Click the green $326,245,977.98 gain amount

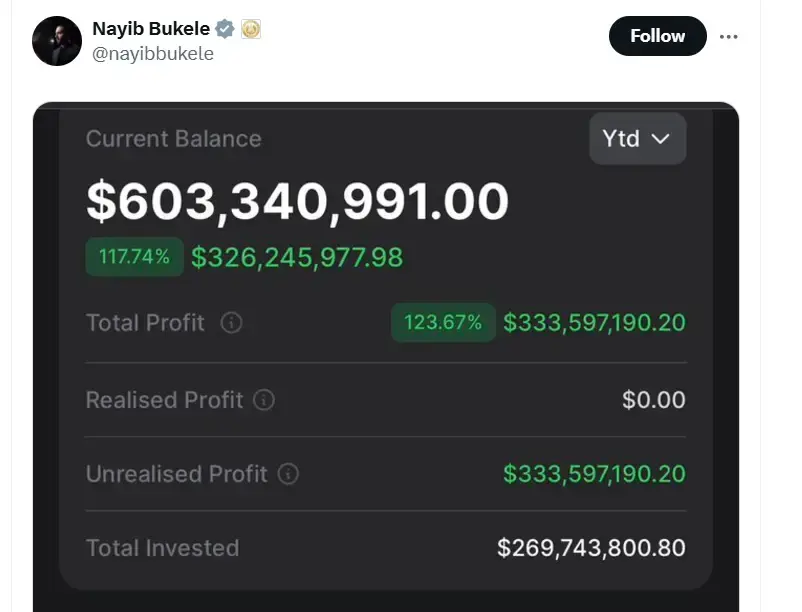click(297, 258)
